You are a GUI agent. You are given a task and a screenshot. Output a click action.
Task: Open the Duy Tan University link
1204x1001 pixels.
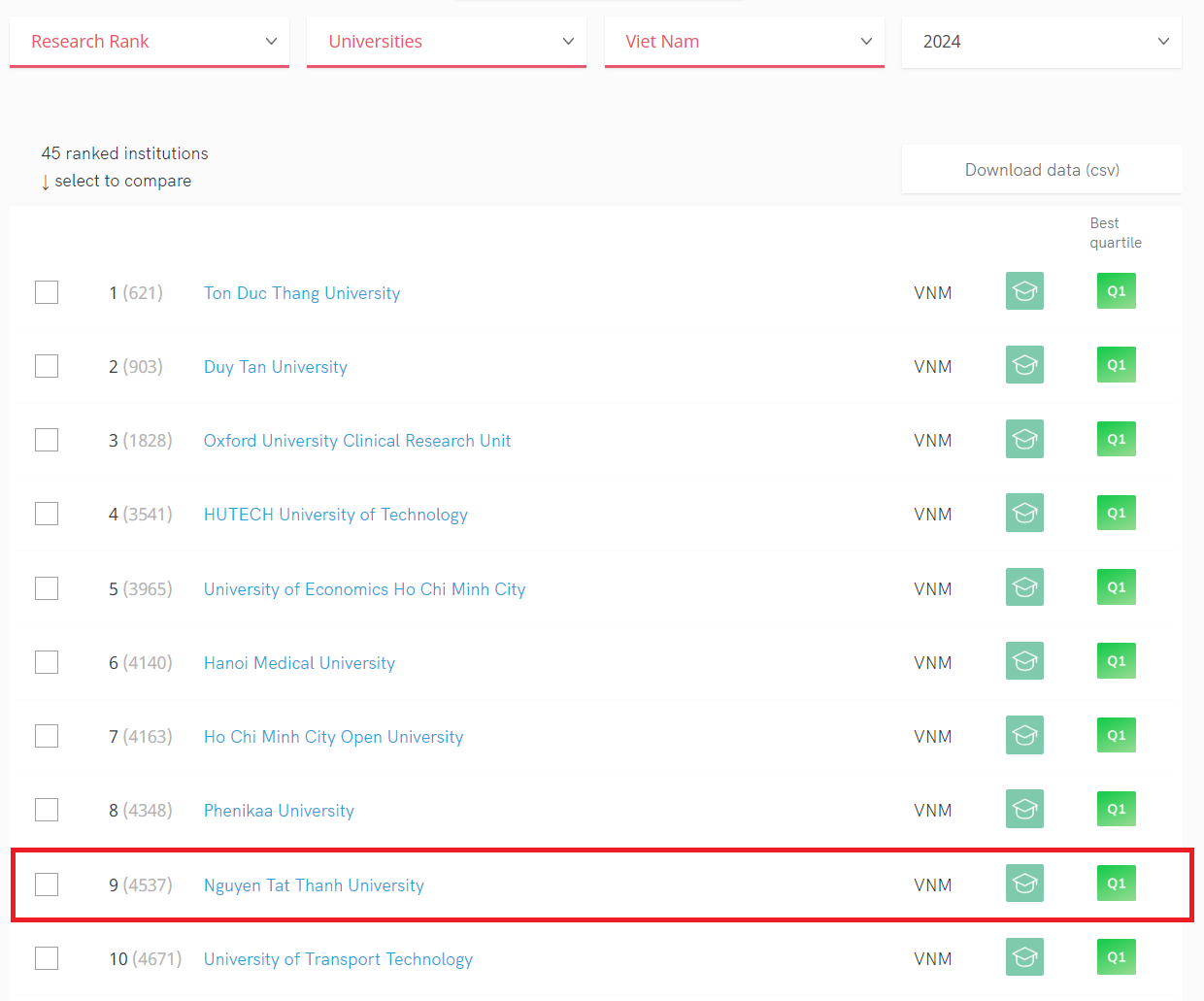(276, 367)
